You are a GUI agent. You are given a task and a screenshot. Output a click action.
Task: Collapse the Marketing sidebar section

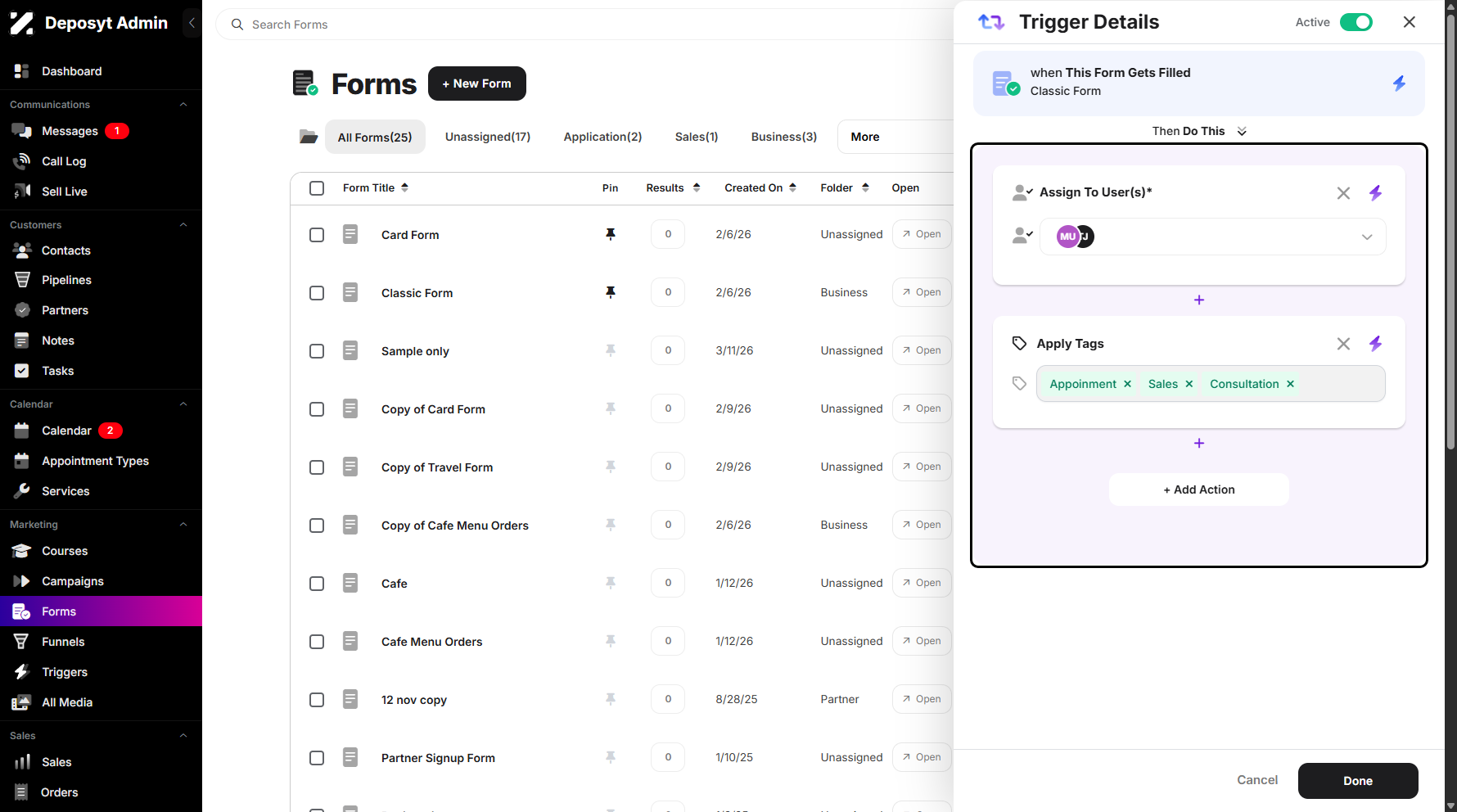183,525
